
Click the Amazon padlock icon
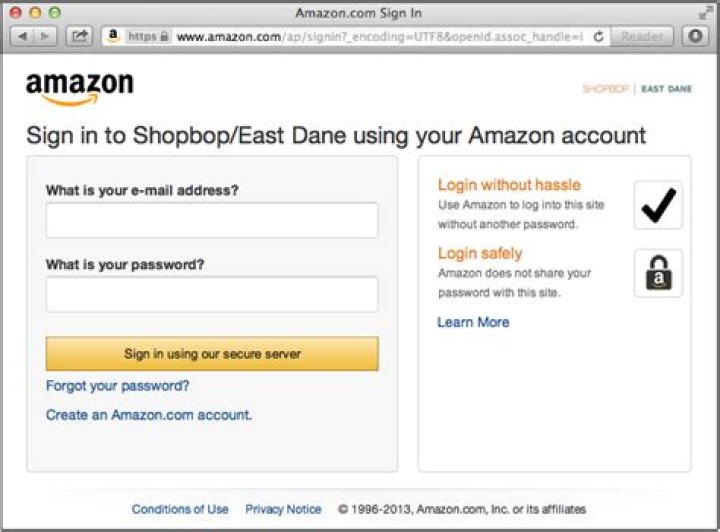(x=658, y=273)
